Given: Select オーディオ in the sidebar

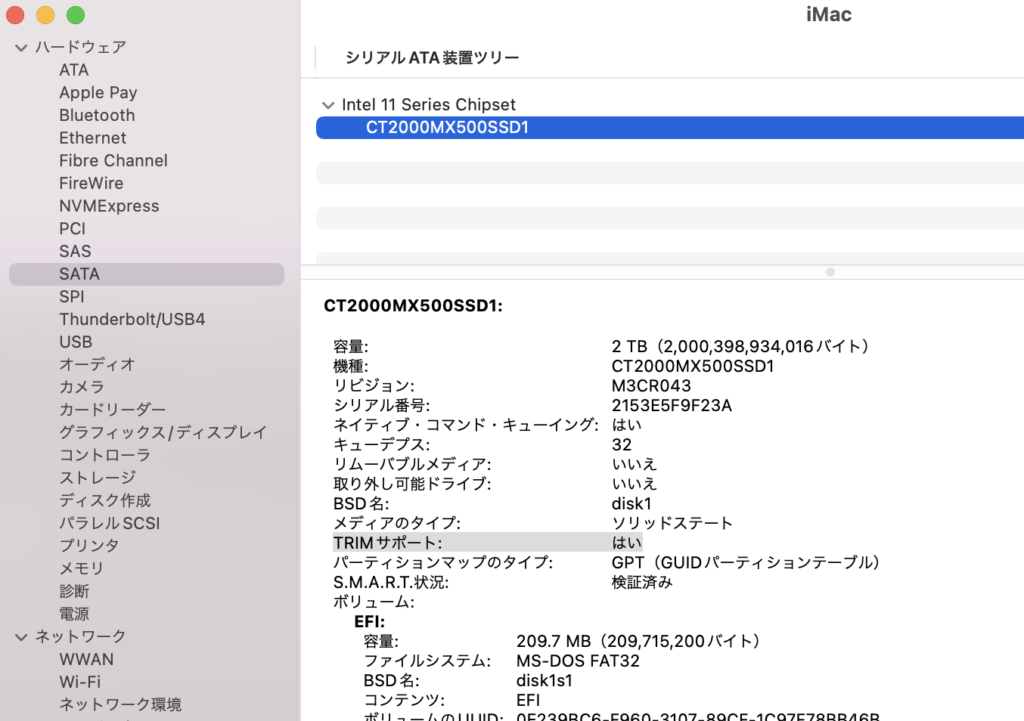Looking at the screenshot, I should point(97,364).
